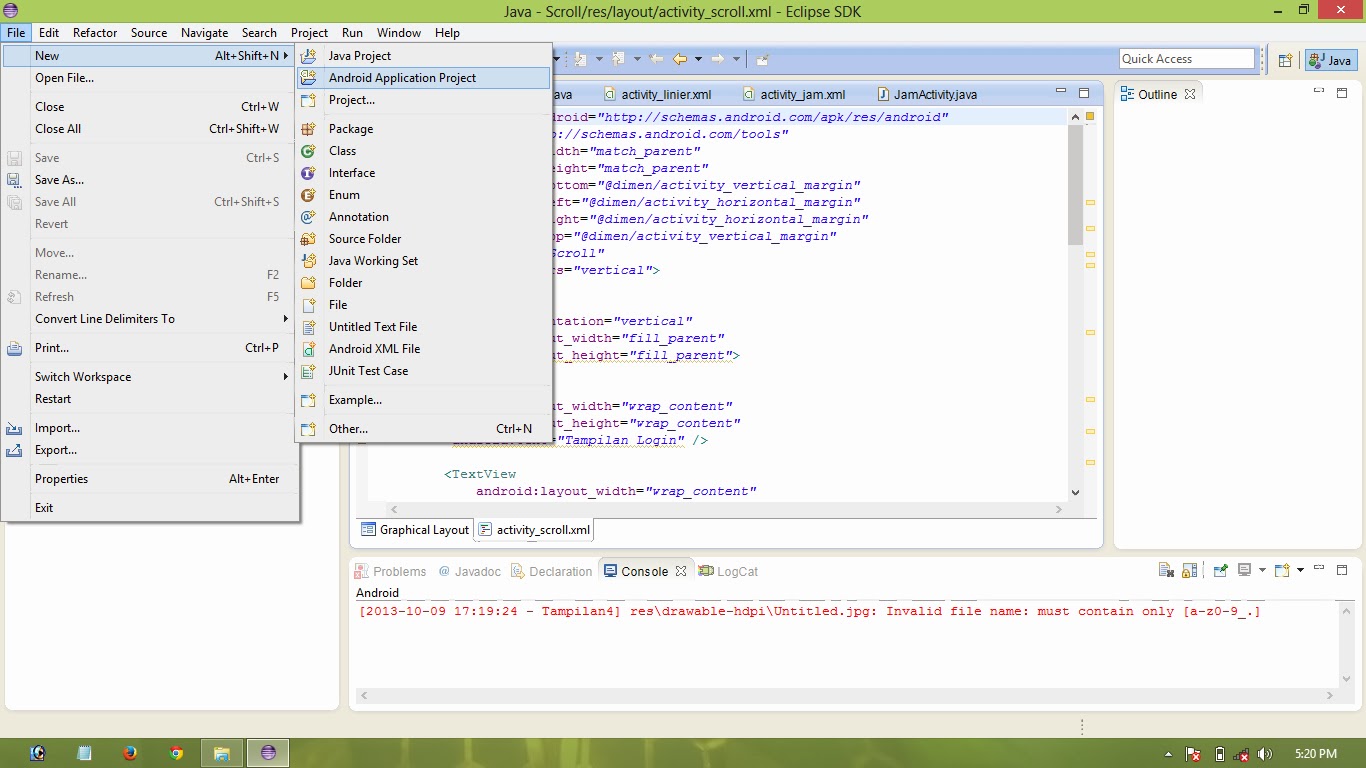The height and width of the screenshot is (768, 1366).
Task: Open the Window menu
Action: tap(399, 33)
